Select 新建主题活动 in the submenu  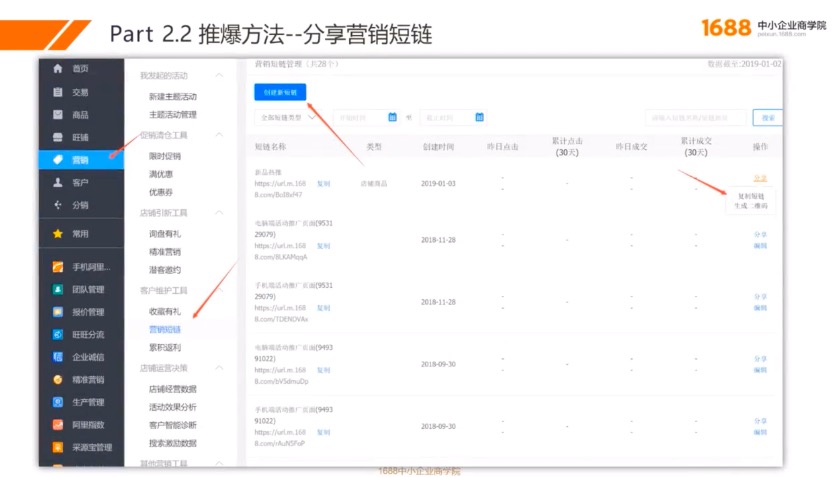pos(173,97)
